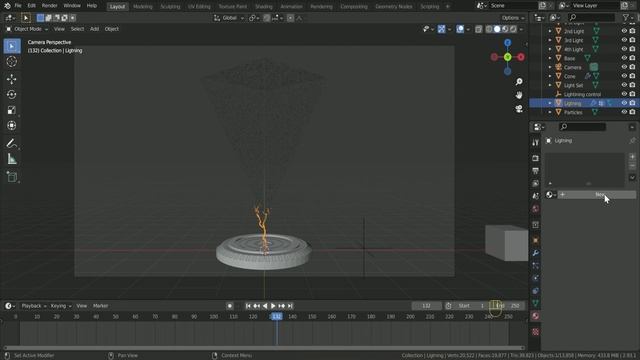Open the Options dropdown
Viewport: 640px width, 360px height.
tap(513, 18)
